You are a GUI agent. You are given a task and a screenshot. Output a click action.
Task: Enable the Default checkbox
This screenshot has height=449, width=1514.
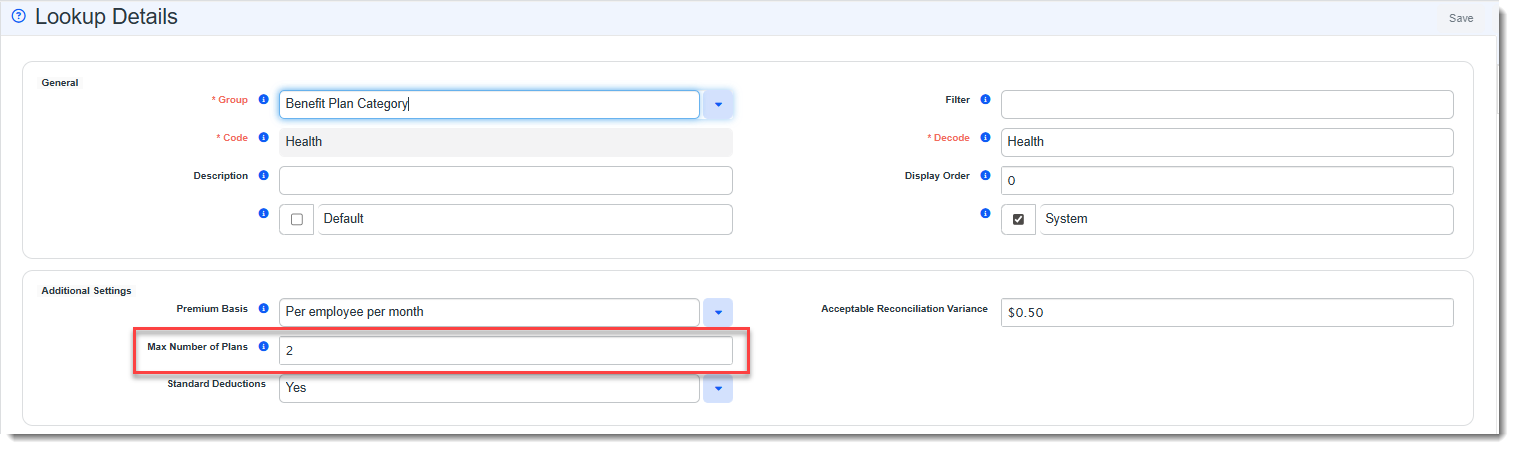click(x=297, y=219)
